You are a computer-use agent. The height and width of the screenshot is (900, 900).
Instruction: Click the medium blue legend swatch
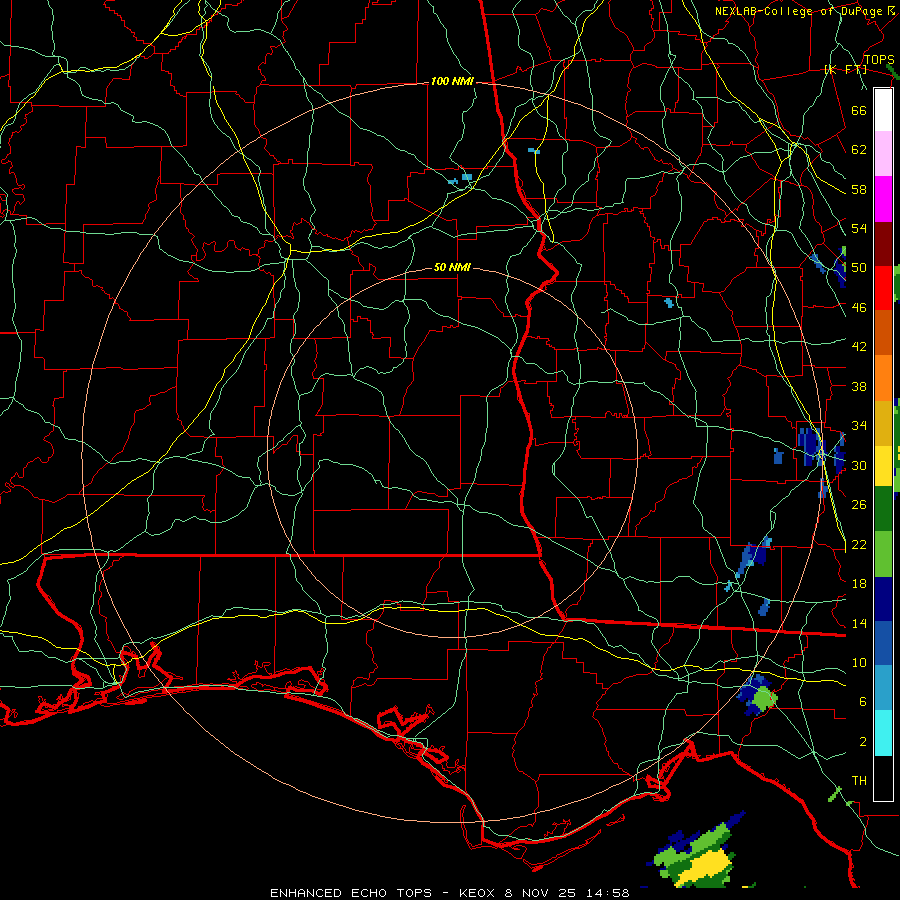[883, 643]
